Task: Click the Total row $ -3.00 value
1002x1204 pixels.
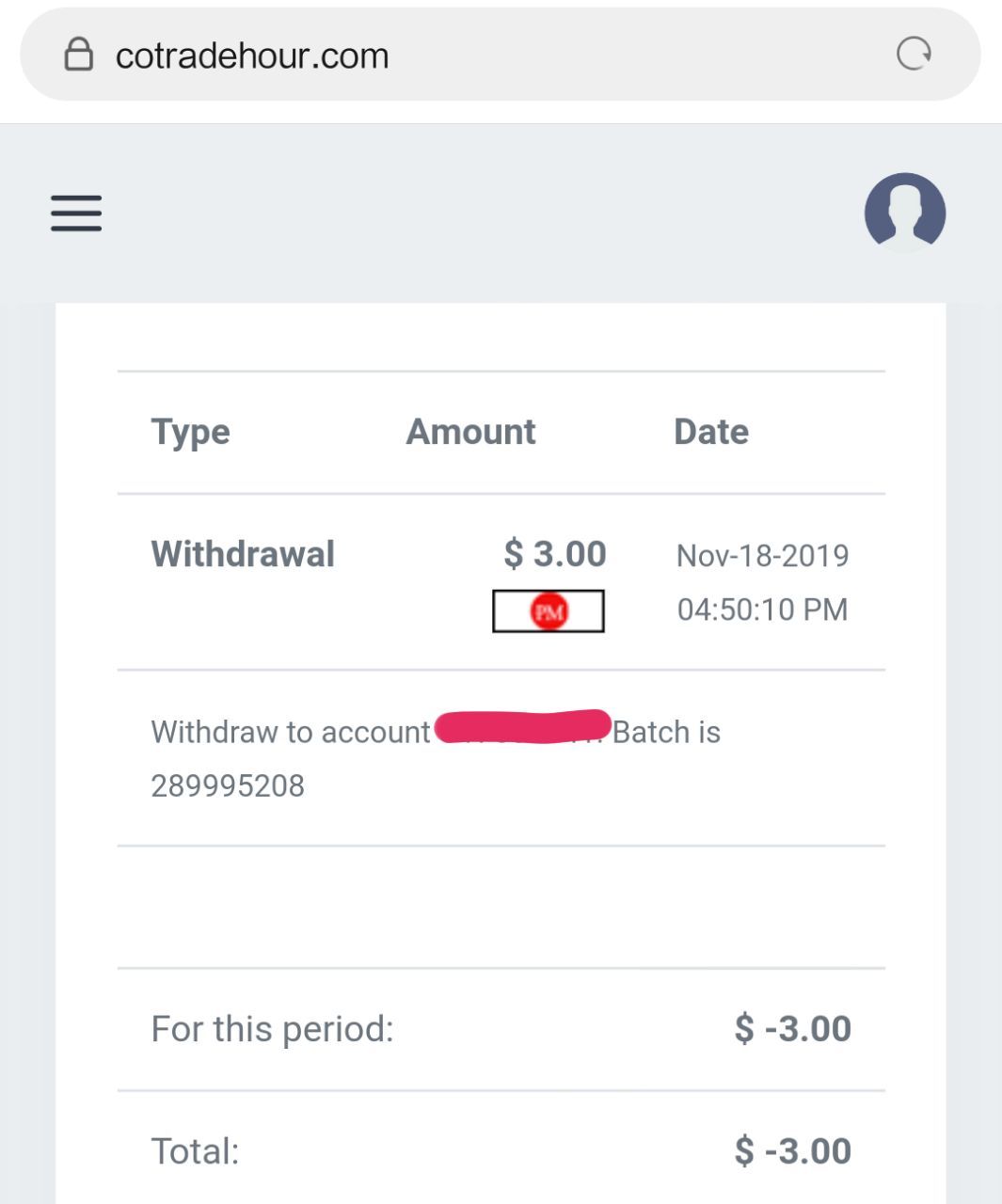Action: pyautogui.click(x=792, y=1151)
